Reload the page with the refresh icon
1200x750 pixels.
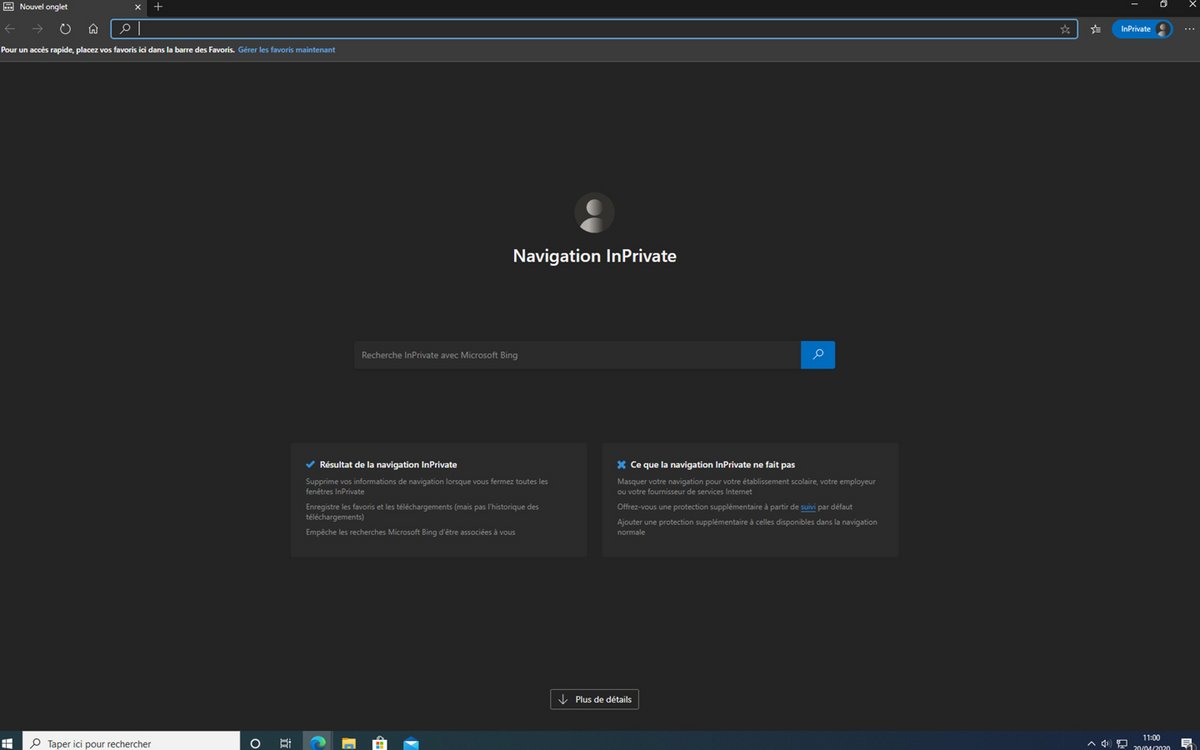pyautogui.click(x=65, y=29)
